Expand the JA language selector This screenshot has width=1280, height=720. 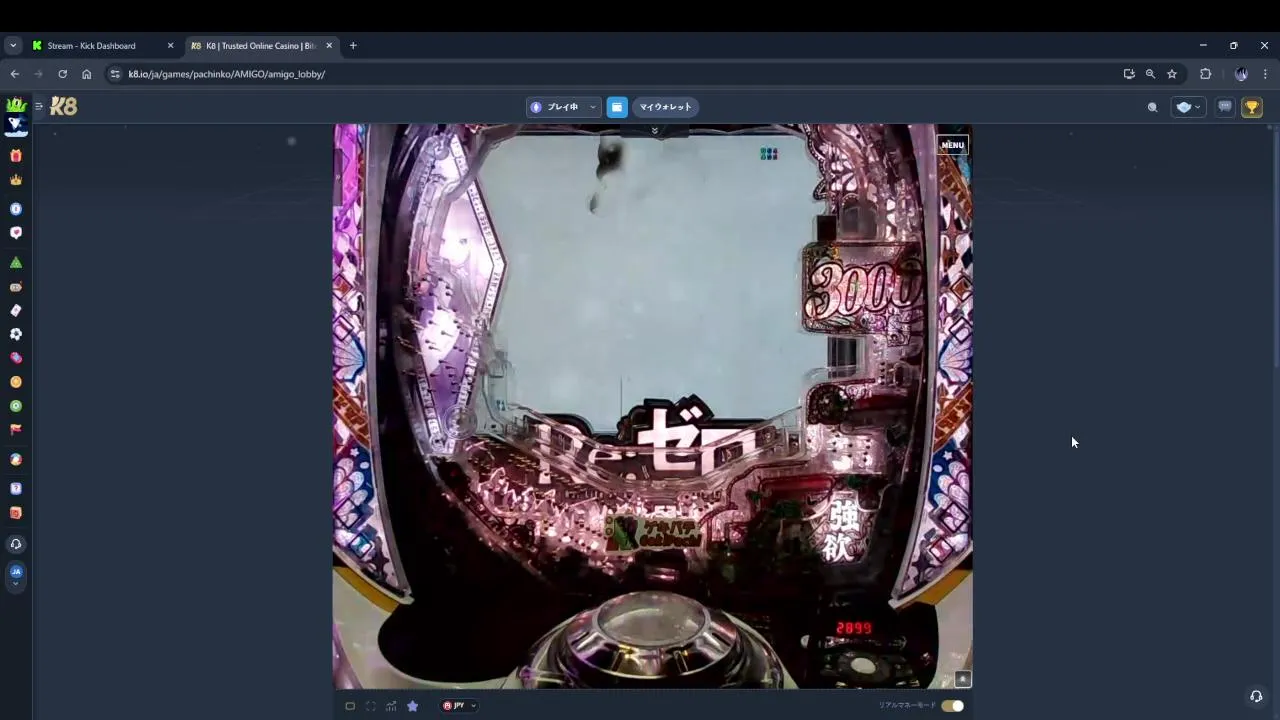(x=16, y=576)
